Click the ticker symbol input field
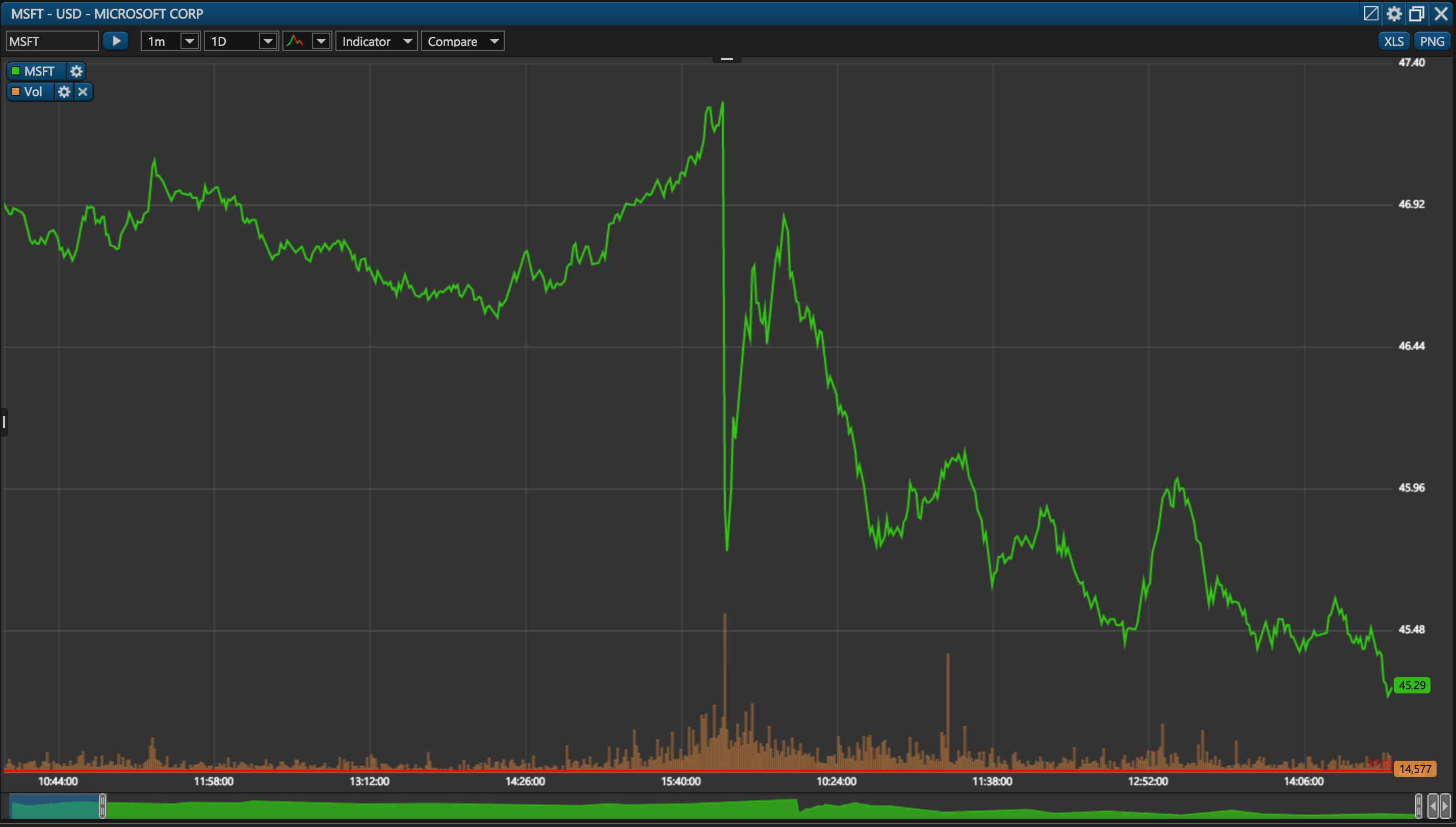The image size is (1456, 827). pyautogui.click(x=52, y=41)
